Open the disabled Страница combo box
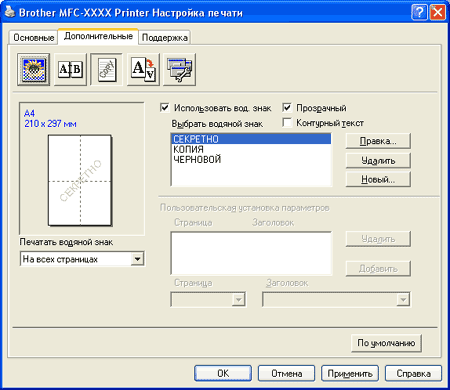 point(208,299)
